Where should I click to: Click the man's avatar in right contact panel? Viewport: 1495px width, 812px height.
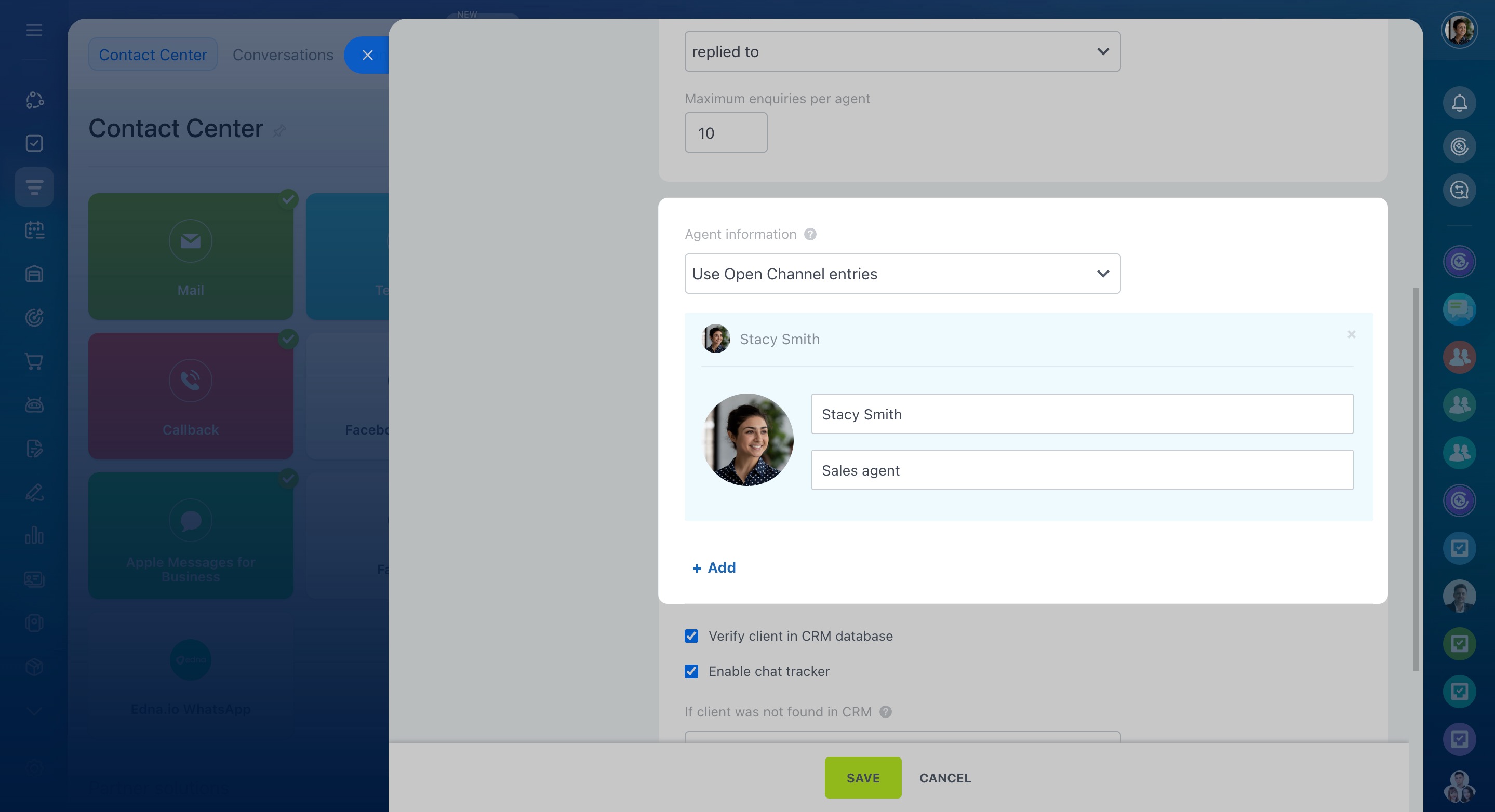tap(1459, 596)
